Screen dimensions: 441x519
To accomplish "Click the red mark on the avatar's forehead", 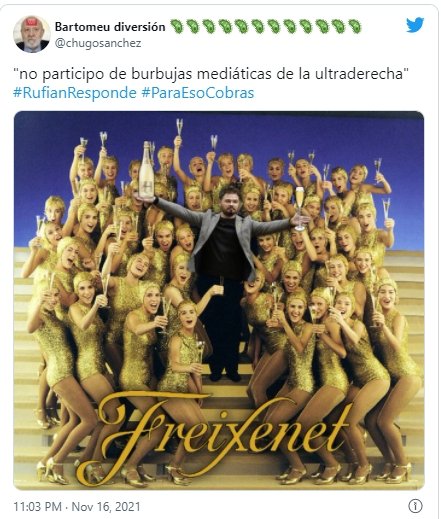I will pyautogui.click(x=32, y=22).
